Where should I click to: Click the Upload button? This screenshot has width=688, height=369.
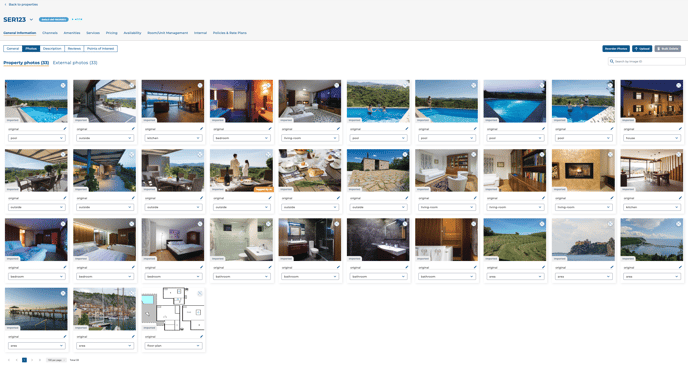coord(641,49)
